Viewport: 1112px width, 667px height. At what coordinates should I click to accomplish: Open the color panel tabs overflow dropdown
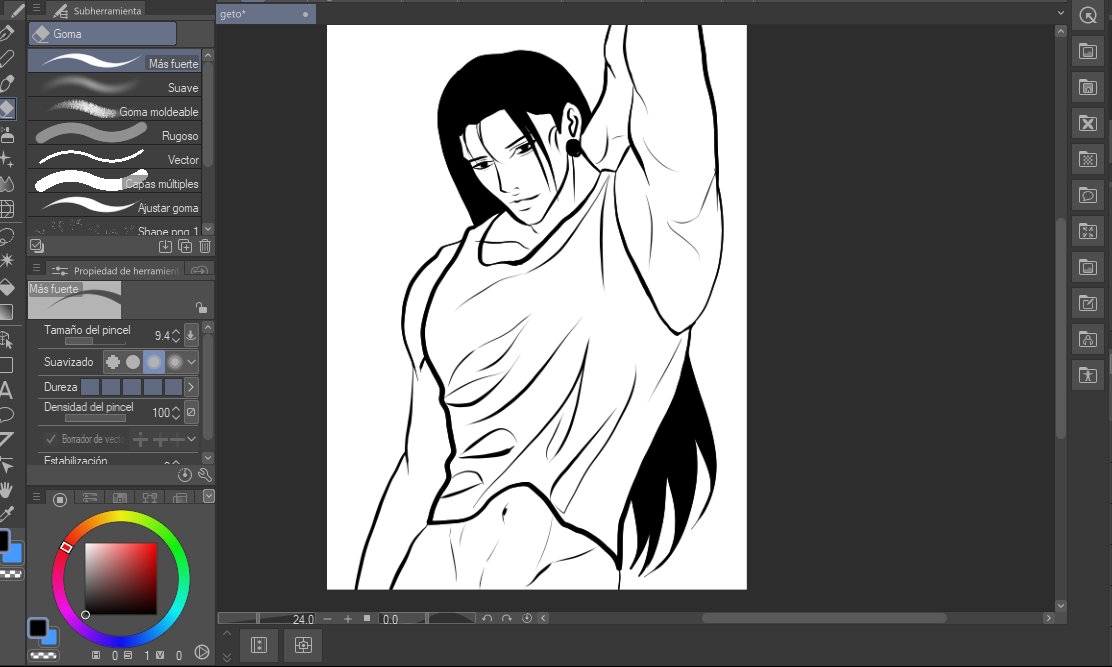coord(208,496)
